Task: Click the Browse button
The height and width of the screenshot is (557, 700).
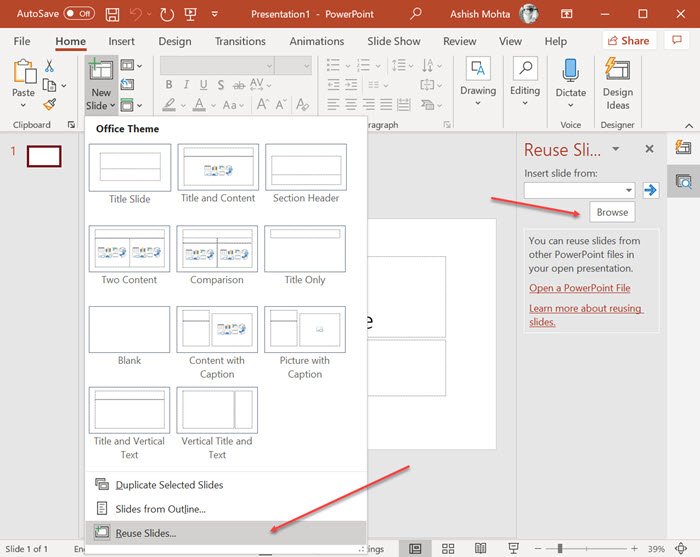Action: pos(612,212)
